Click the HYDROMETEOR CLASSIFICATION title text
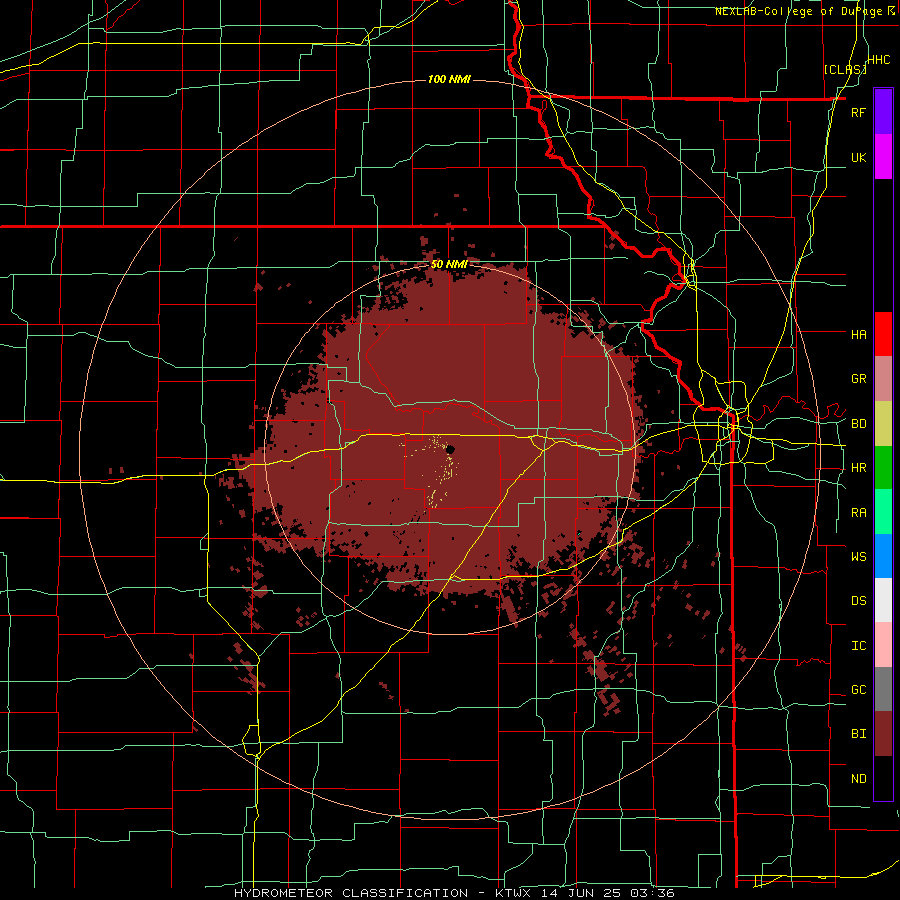900x900 pixels. [351, 893]
